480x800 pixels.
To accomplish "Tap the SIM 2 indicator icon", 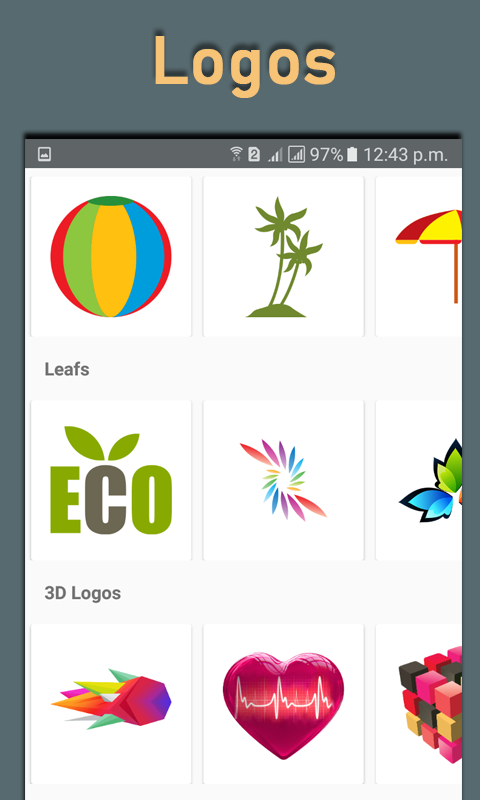I will click(x=254, y=154).
